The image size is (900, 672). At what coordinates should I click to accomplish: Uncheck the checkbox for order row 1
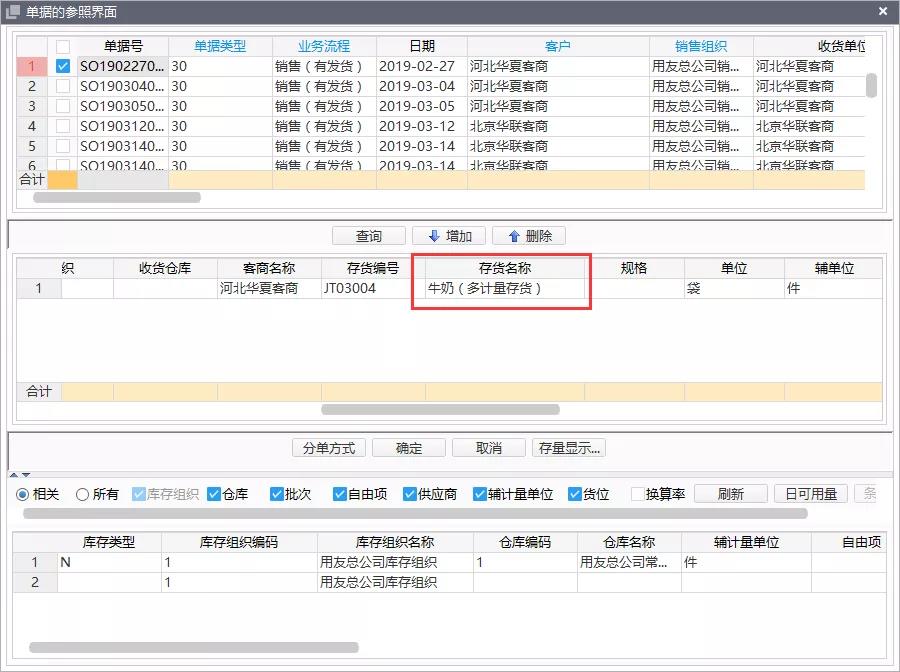pos(63,66)
